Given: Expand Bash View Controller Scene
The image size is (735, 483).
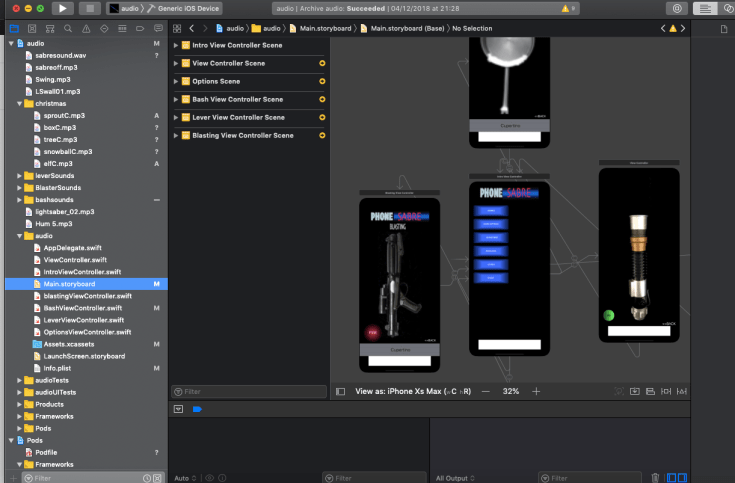Looking at the screenshot, I should coord(176,99).
